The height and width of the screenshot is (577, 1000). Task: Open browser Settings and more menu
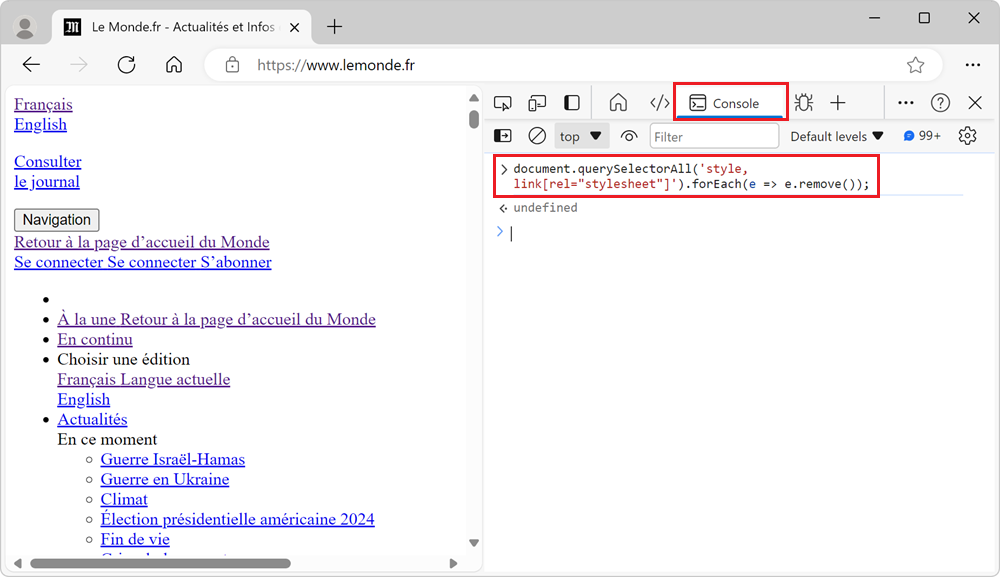(x=973, y=64)
